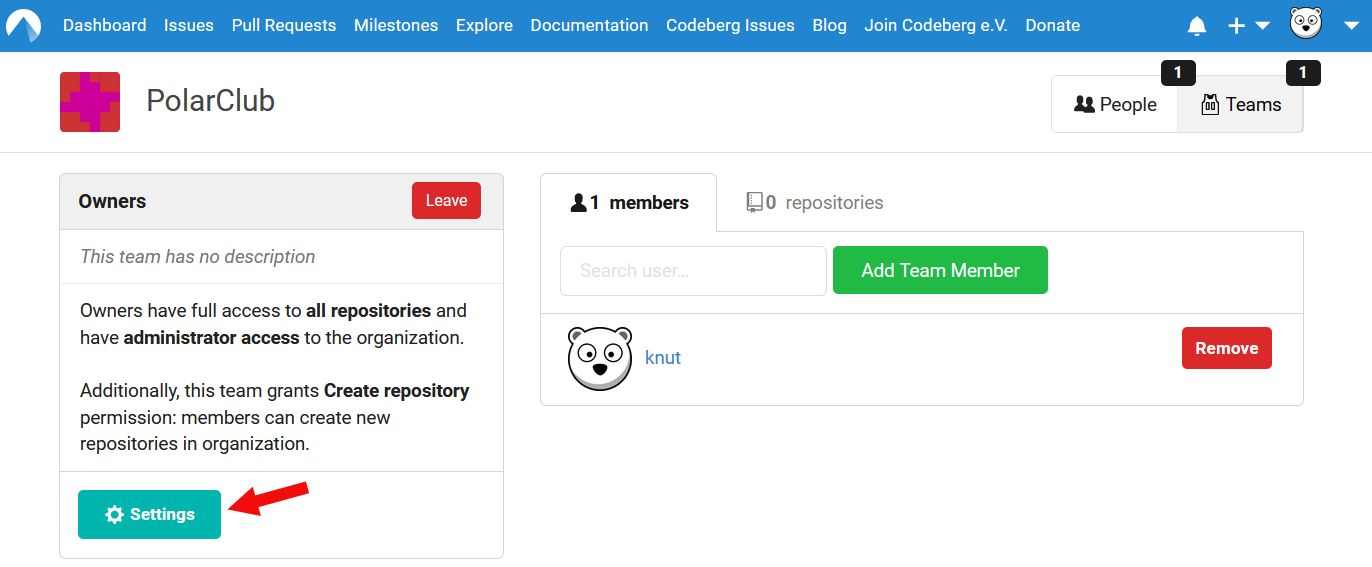Open the plus create-new dropdown
This screenshot has width=1372, height=567.
(x=1248, y=26)
